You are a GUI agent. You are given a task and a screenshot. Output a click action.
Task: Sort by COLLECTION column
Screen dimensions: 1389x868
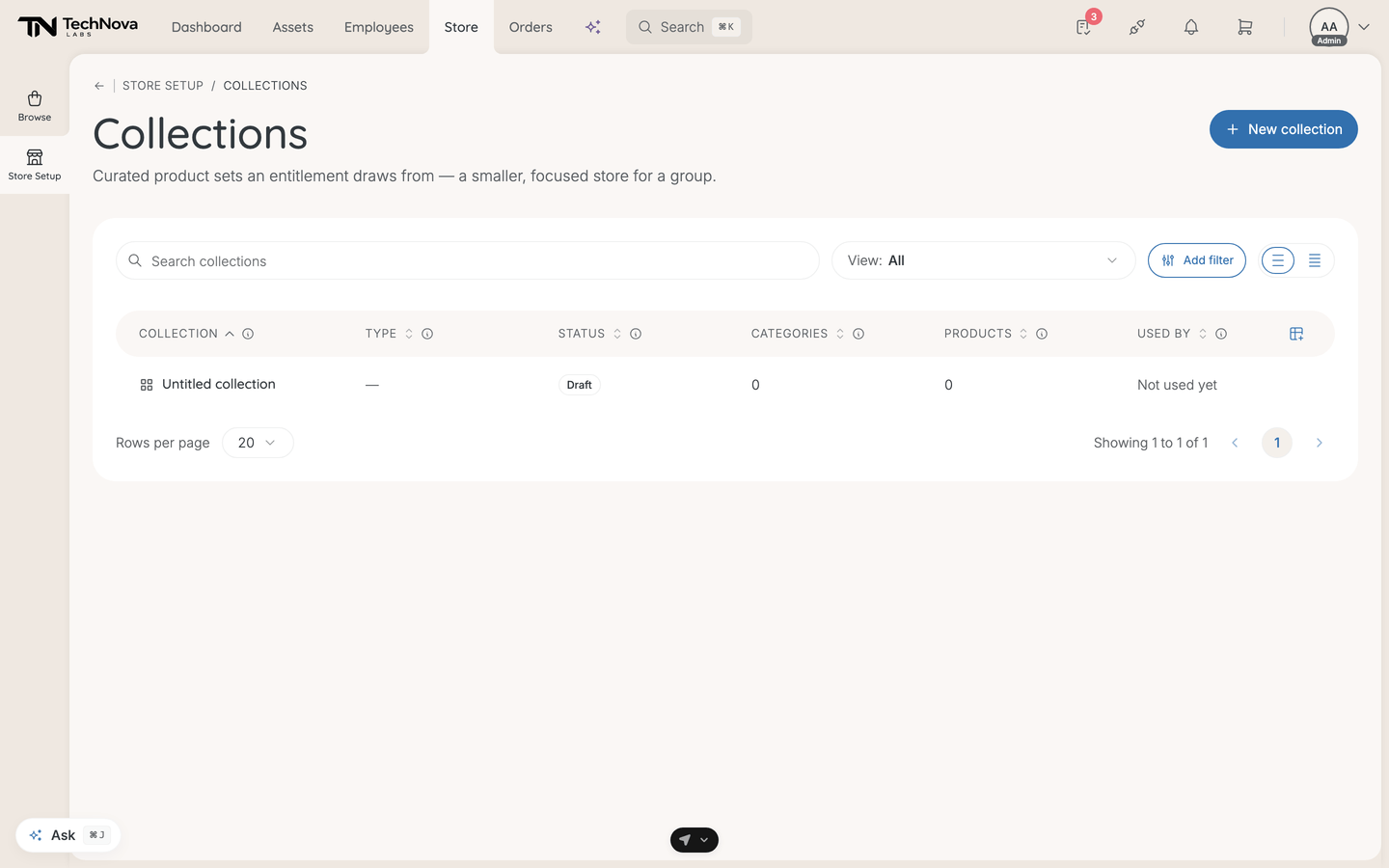tap(186, 334)
